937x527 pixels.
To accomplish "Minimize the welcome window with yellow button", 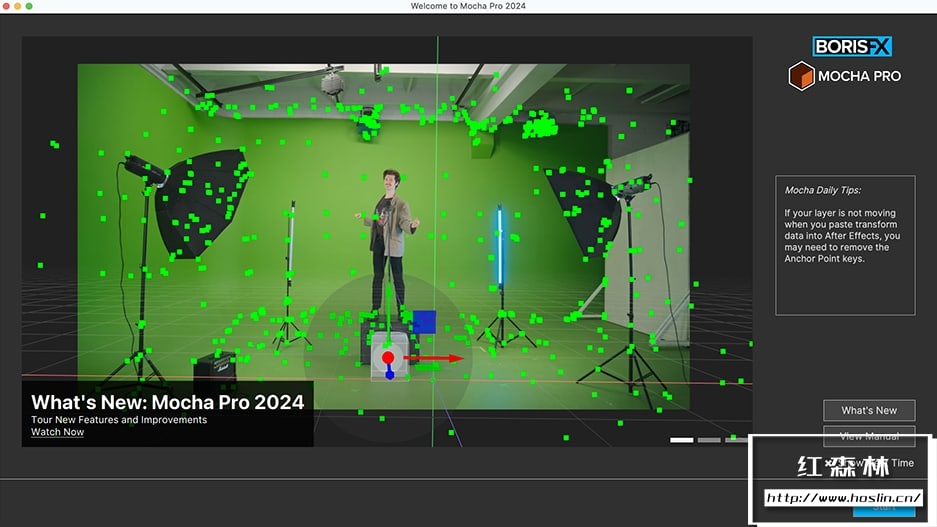I will tap(18, 6).
